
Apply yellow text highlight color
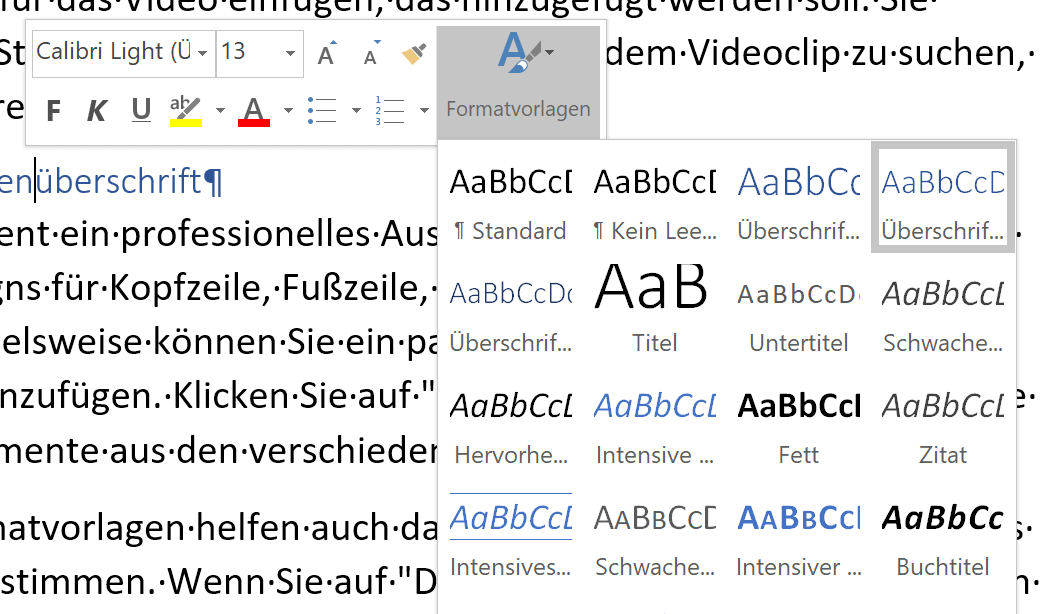click(185, 110)
